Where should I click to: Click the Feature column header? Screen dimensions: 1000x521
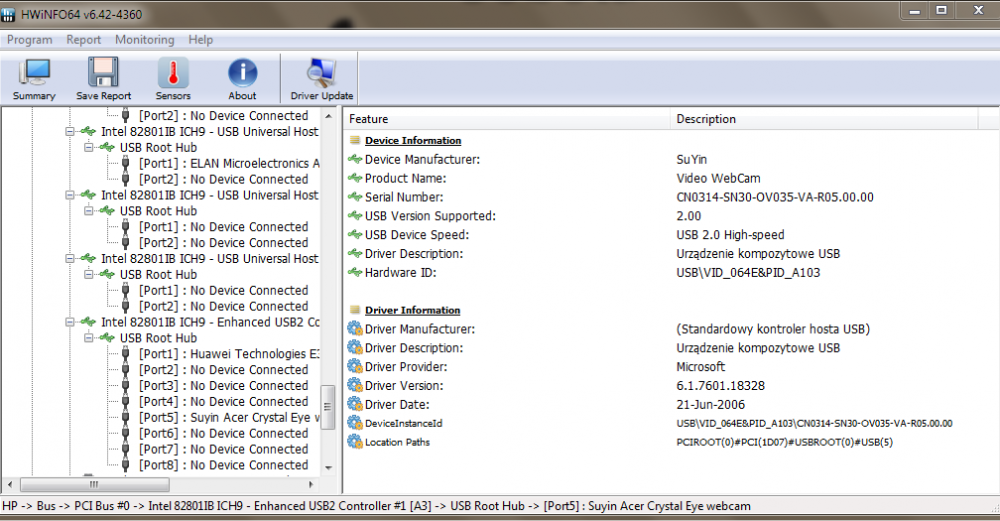point(506,119)
